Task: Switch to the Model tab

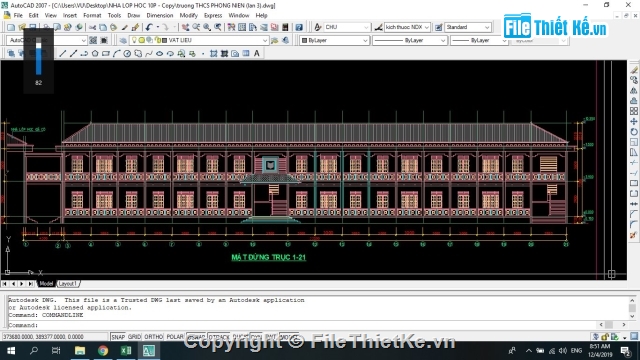Action: (46, 284)
